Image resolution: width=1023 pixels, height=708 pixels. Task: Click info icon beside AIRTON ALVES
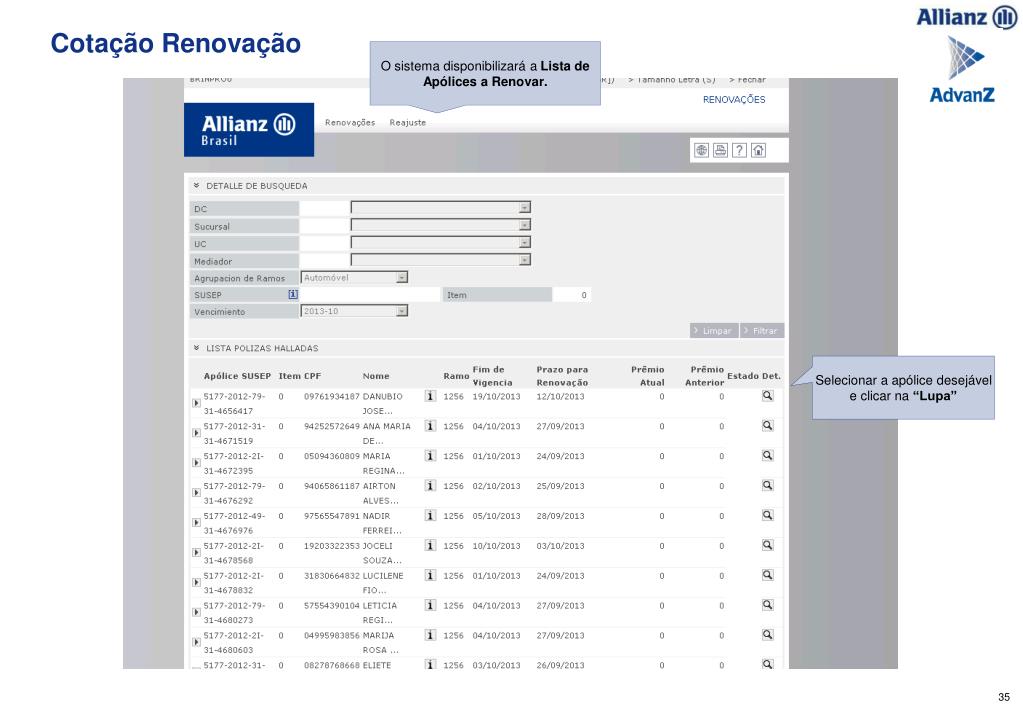430,486
